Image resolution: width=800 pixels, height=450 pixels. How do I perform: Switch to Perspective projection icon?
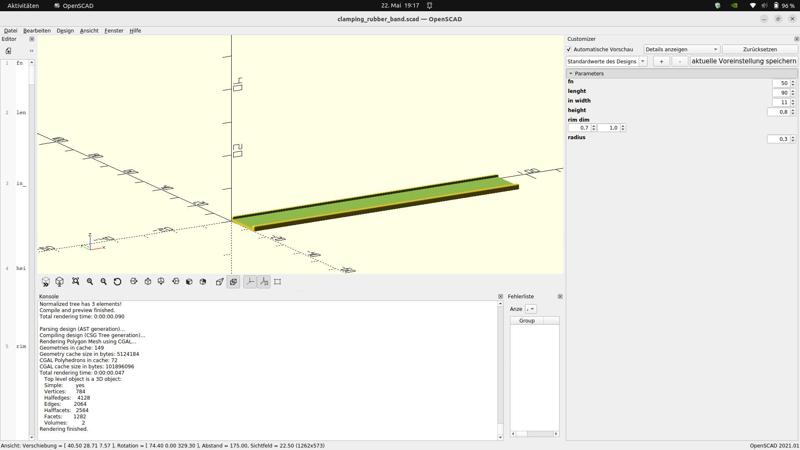219,282
